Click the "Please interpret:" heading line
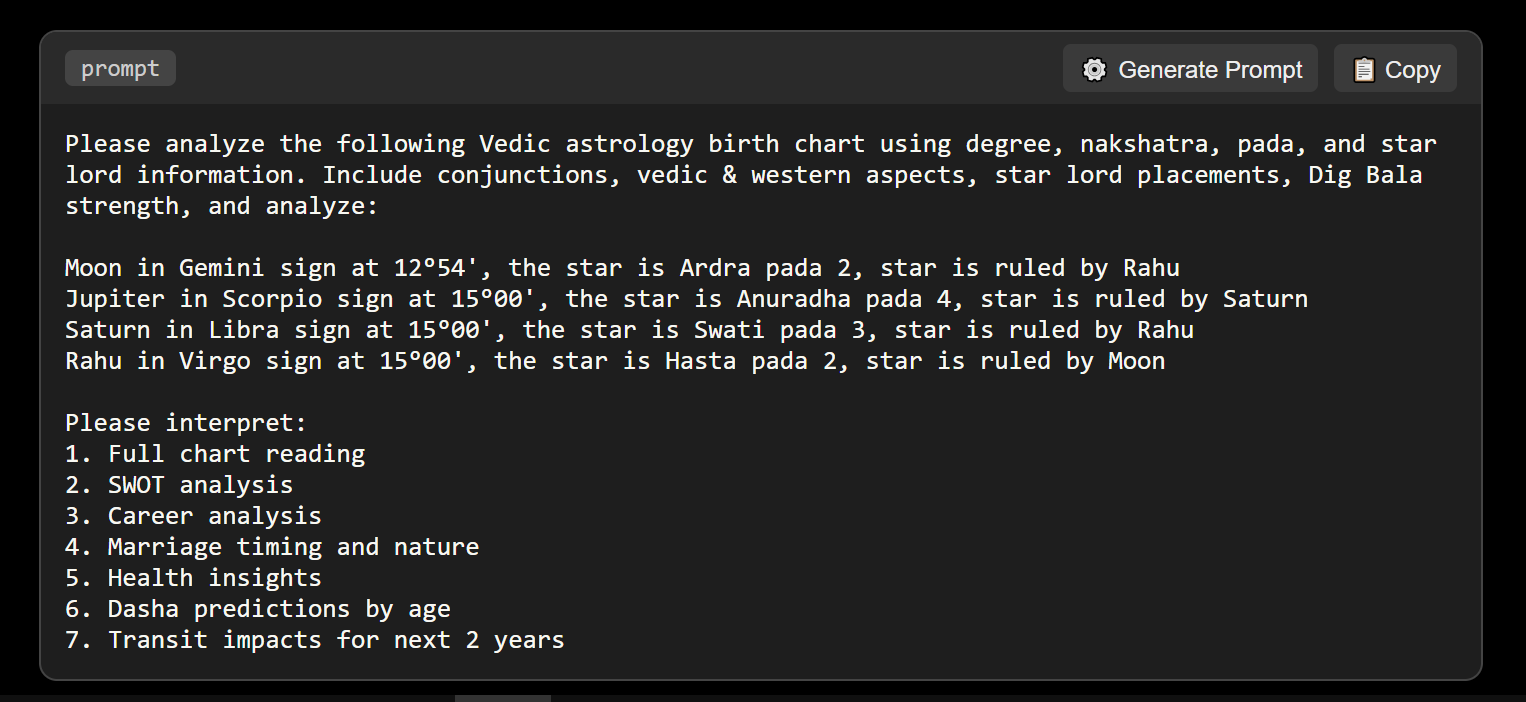The width and height of the screenshot is (1526, 702). pyautogui.click(x=186, y=423)
